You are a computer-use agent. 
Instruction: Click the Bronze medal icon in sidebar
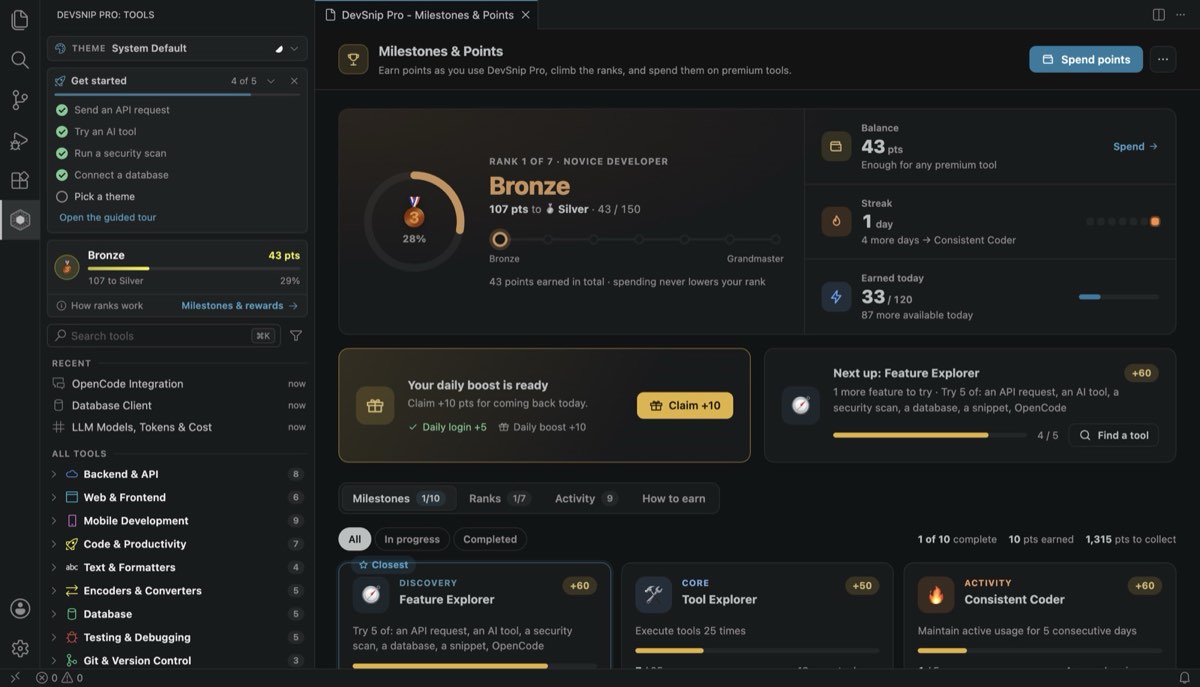(x=68, y=267)
